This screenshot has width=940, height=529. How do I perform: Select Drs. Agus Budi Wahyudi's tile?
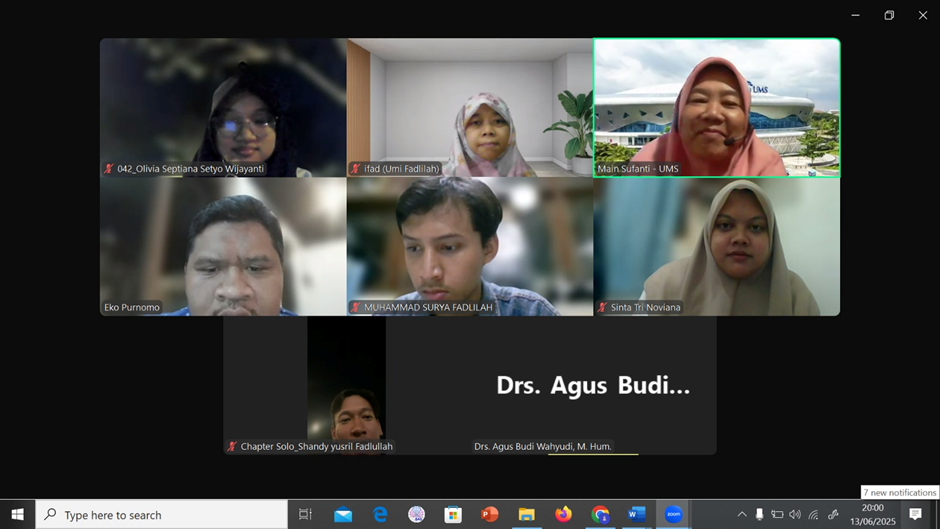(593, 386)
